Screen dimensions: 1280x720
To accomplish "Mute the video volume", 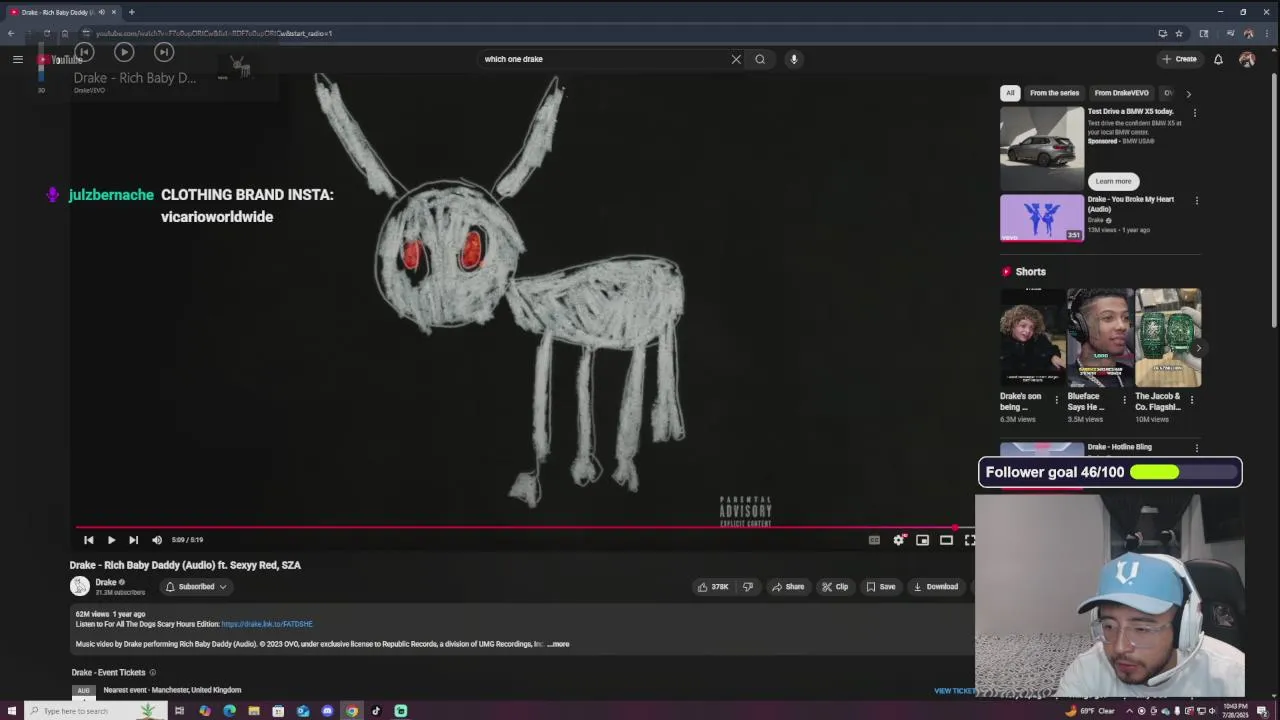I will (x=157, y=540).
